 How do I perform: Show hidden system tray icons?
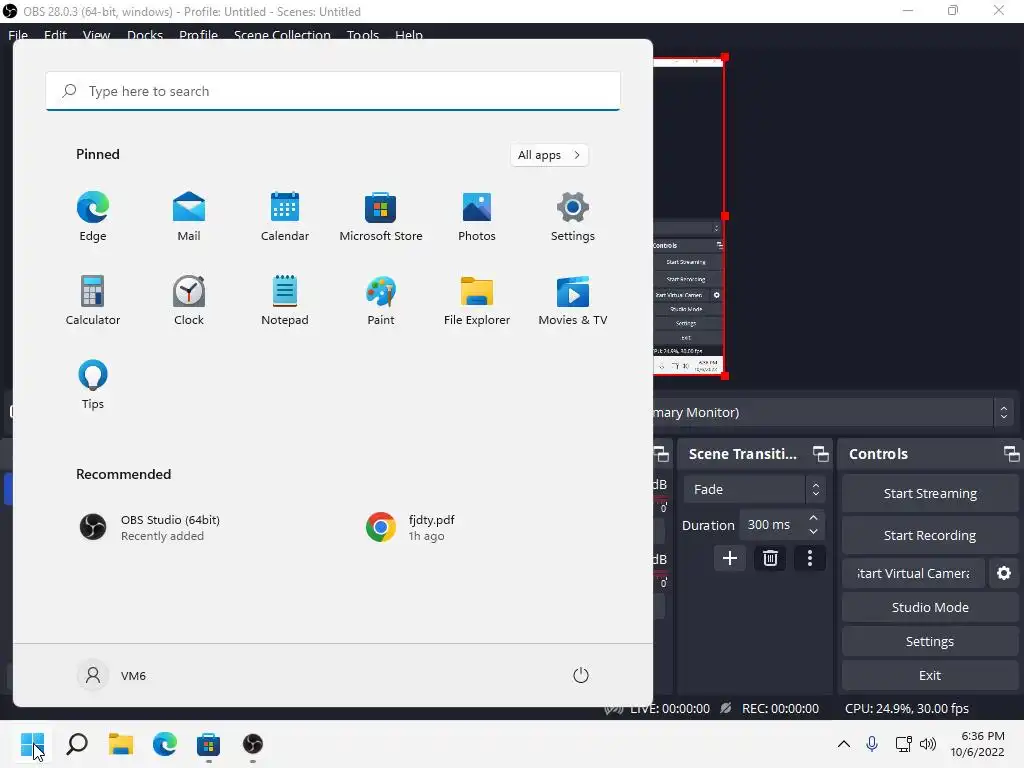click(843, 744)
